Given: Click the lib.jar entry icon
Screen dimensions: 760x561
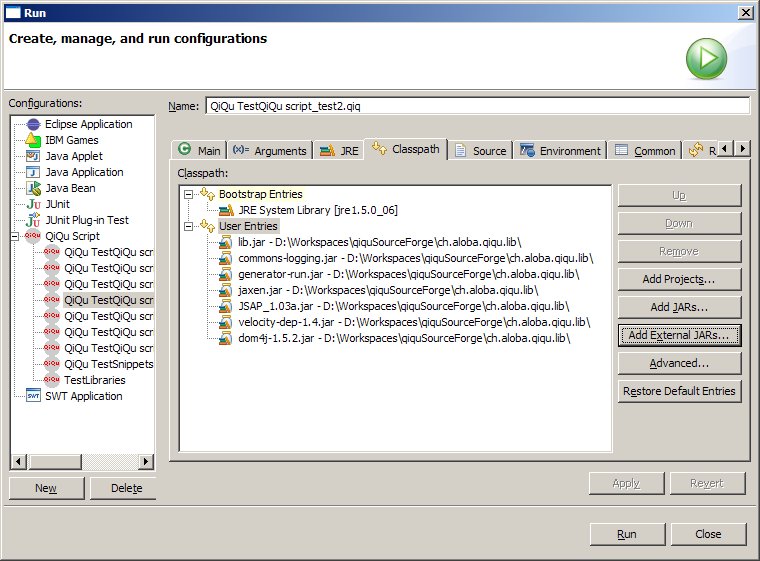Looking at the screenshot, I should click(225, 242).
